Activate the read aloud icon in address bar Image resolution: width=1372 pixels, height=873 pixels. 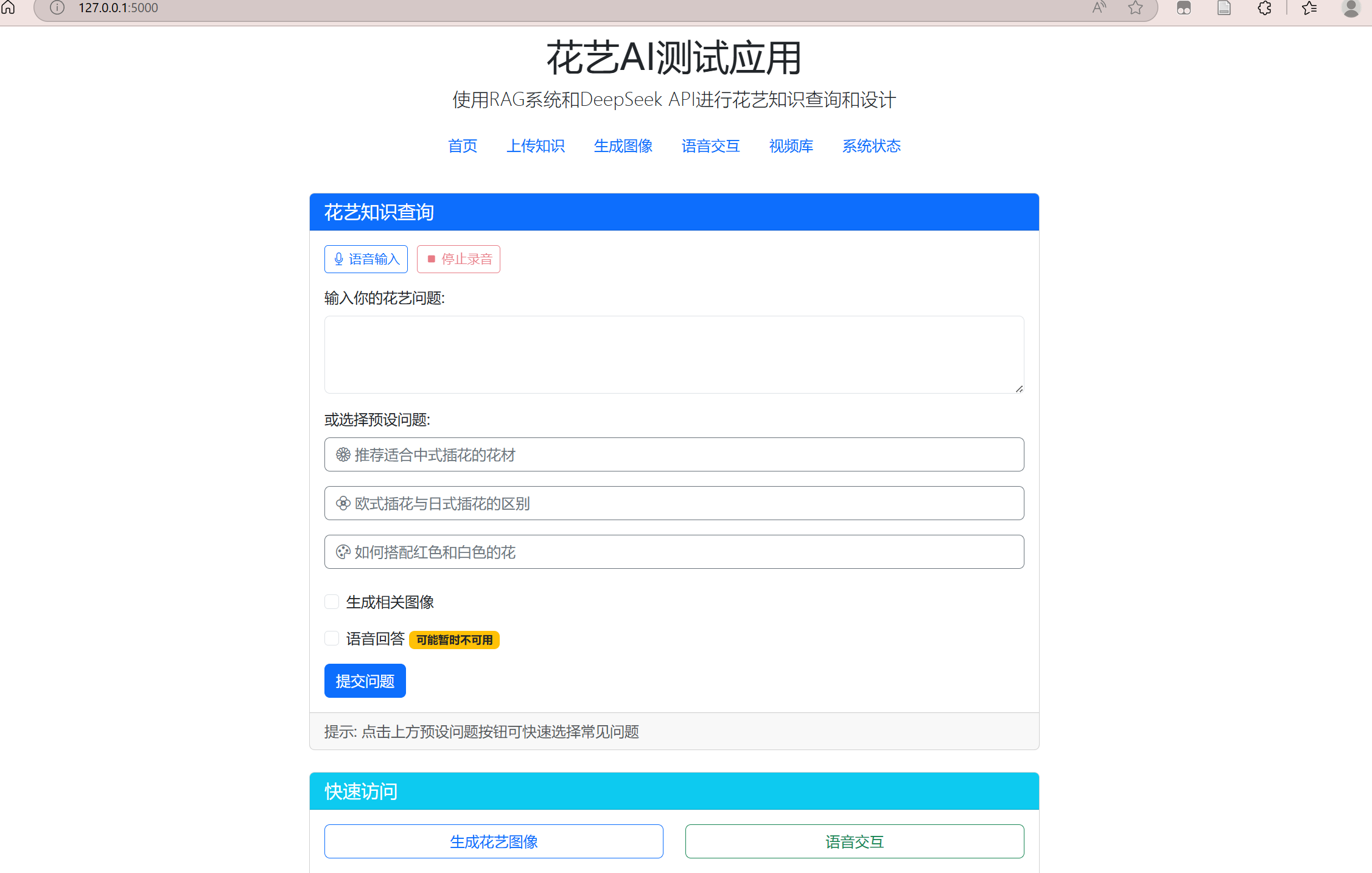pos(1099,8)
